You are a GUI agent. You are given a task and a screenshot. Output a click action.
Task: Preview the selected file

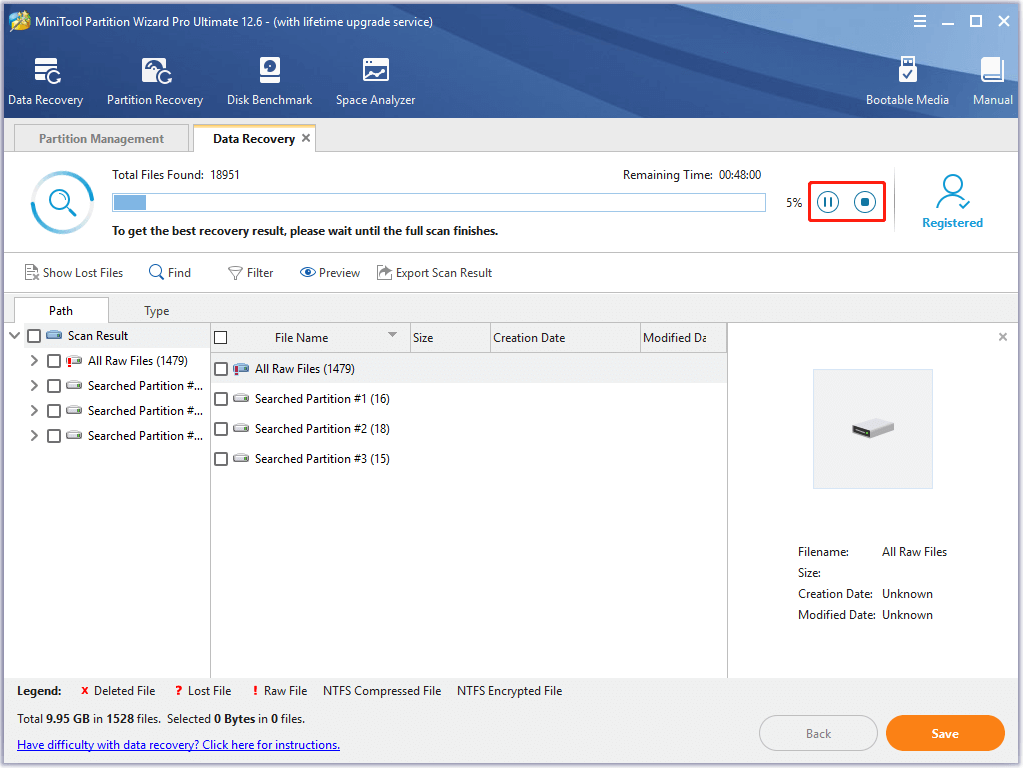pos(330,273)
